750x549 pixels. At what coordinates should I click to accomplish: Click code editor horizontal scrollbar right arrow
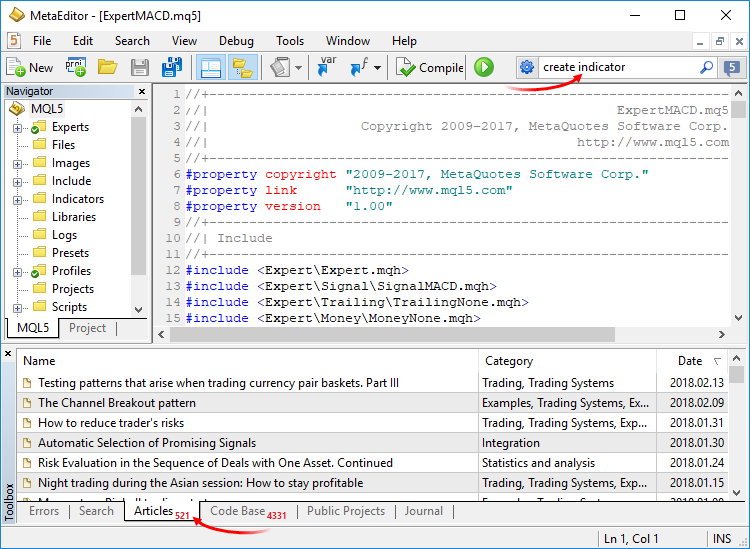tap(722, 334)
